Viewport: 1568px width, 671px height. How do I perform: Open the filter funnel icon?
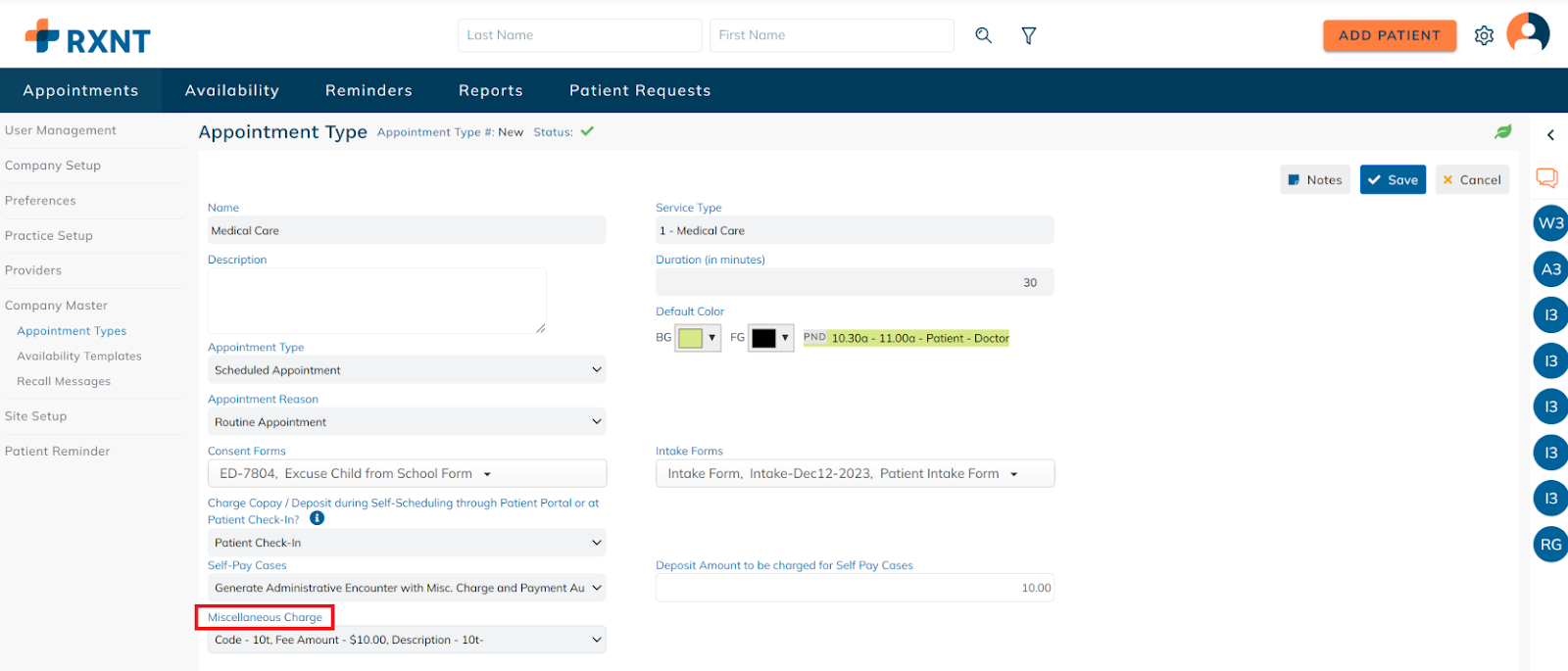coord(1028,35)
